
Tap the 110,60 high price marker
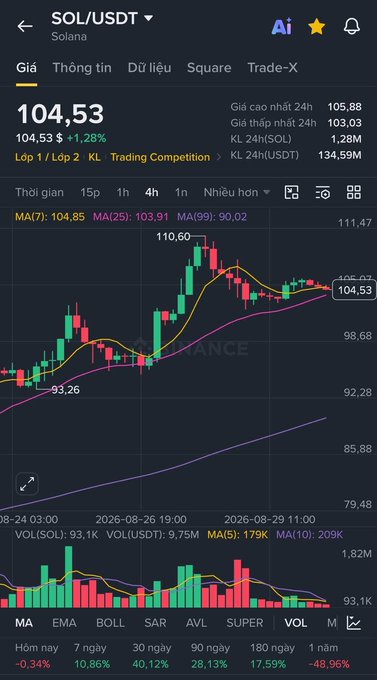coord(173,237)
